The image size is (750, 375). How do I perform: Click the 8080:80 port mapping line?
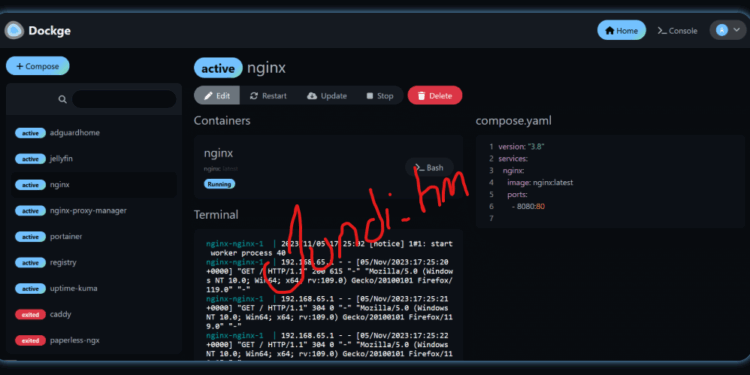(528, 207)
